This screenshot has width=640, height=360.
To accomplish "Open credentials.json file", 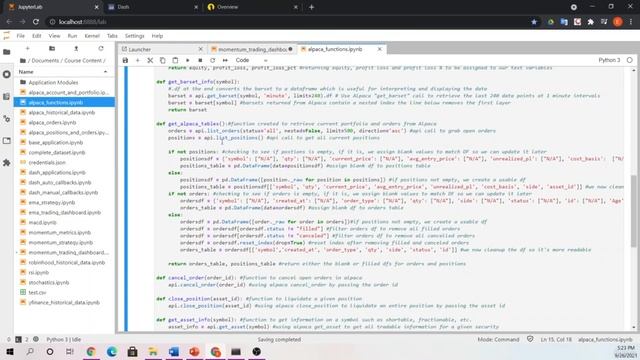I will [x=63, y=162].
